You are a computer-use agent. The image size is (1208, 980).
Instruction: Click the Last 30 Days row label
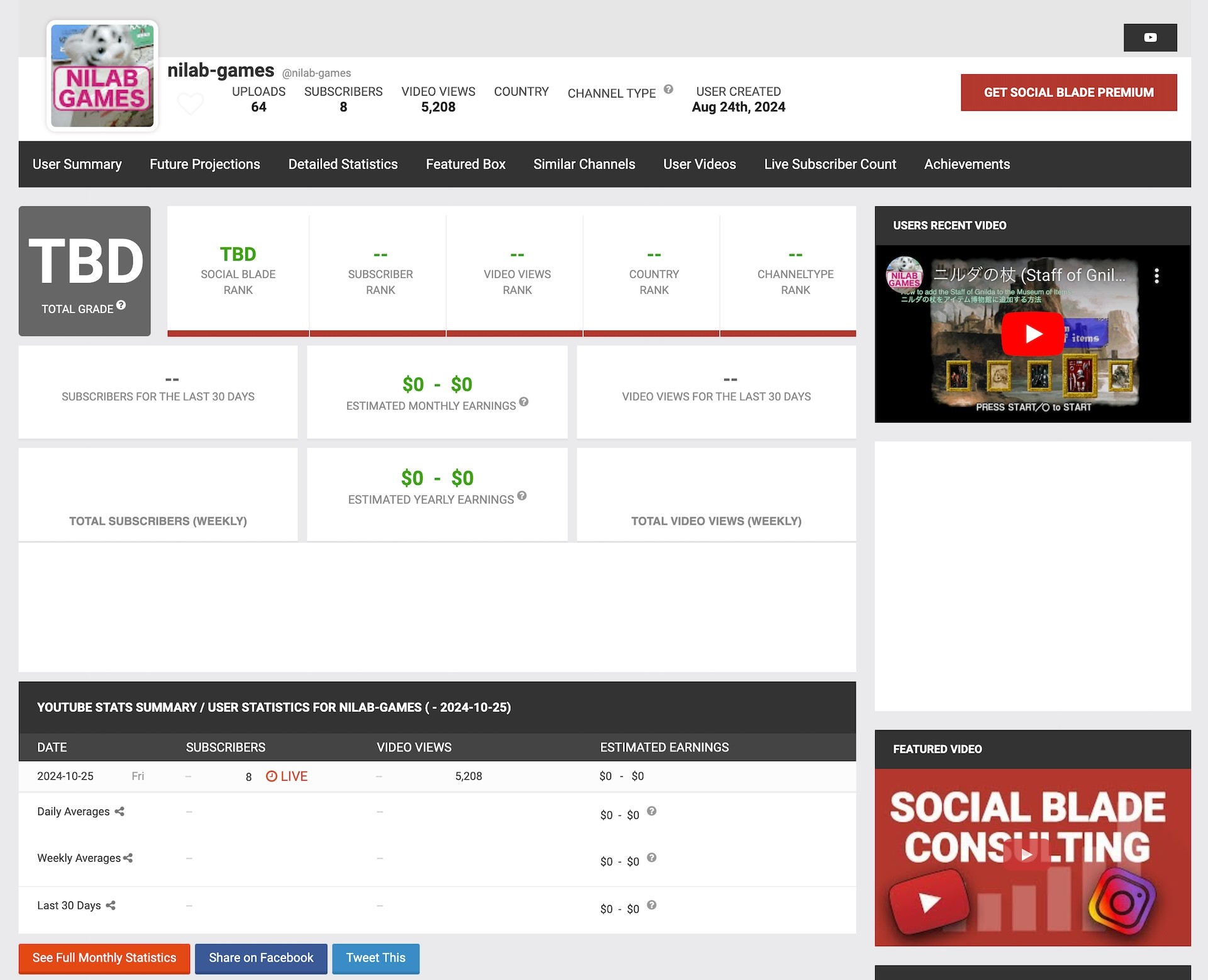pos(69,905)
